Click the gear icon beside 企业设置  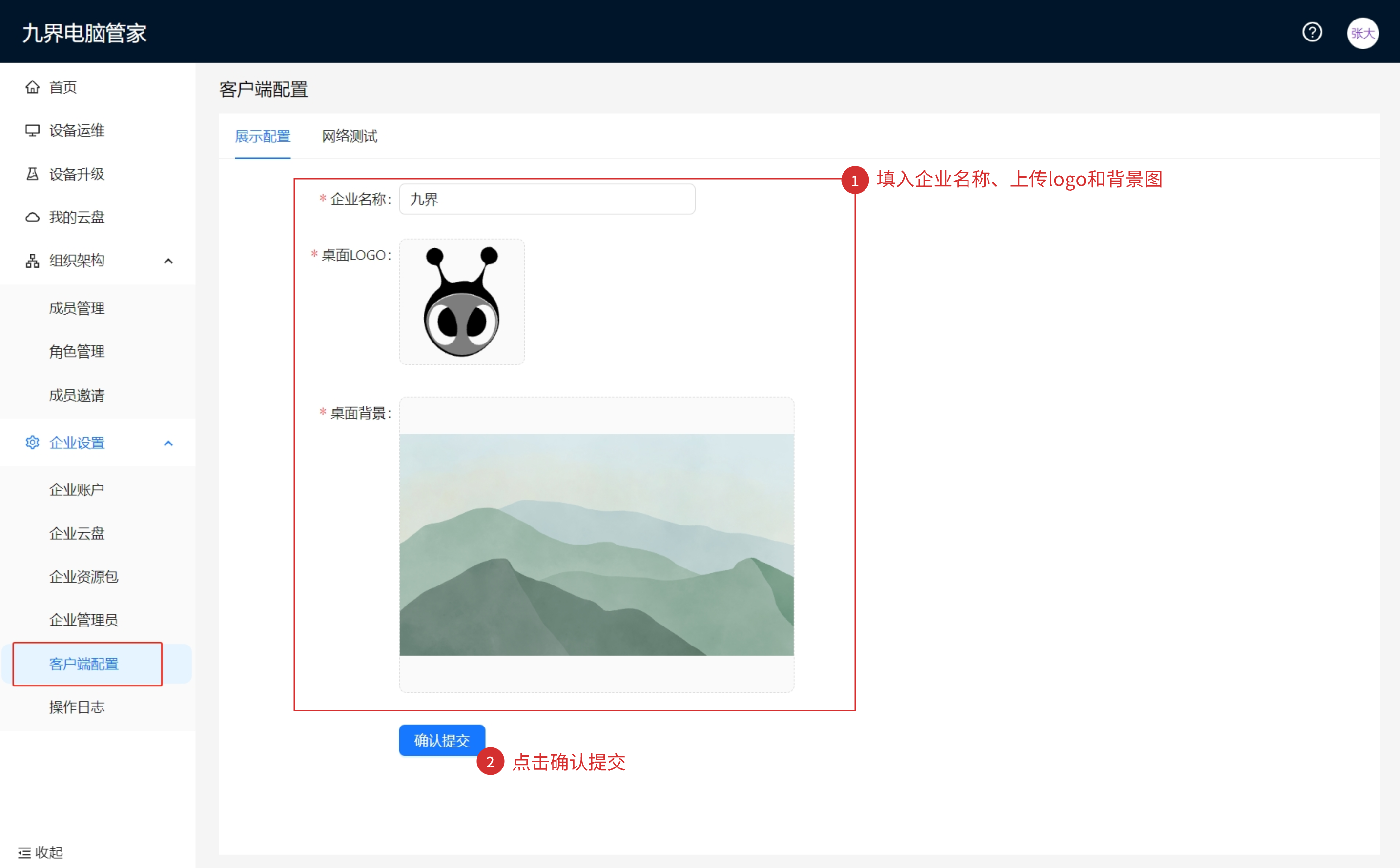coord(32,443)
